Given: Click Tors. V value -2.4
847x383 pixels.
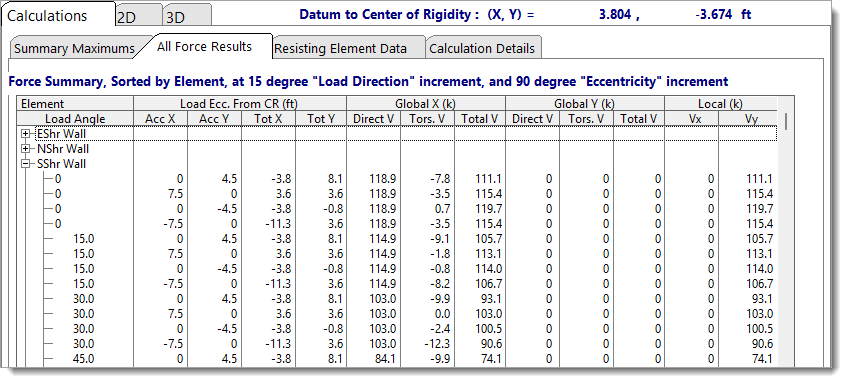Looking at the screenshot, I should (440, 328).
